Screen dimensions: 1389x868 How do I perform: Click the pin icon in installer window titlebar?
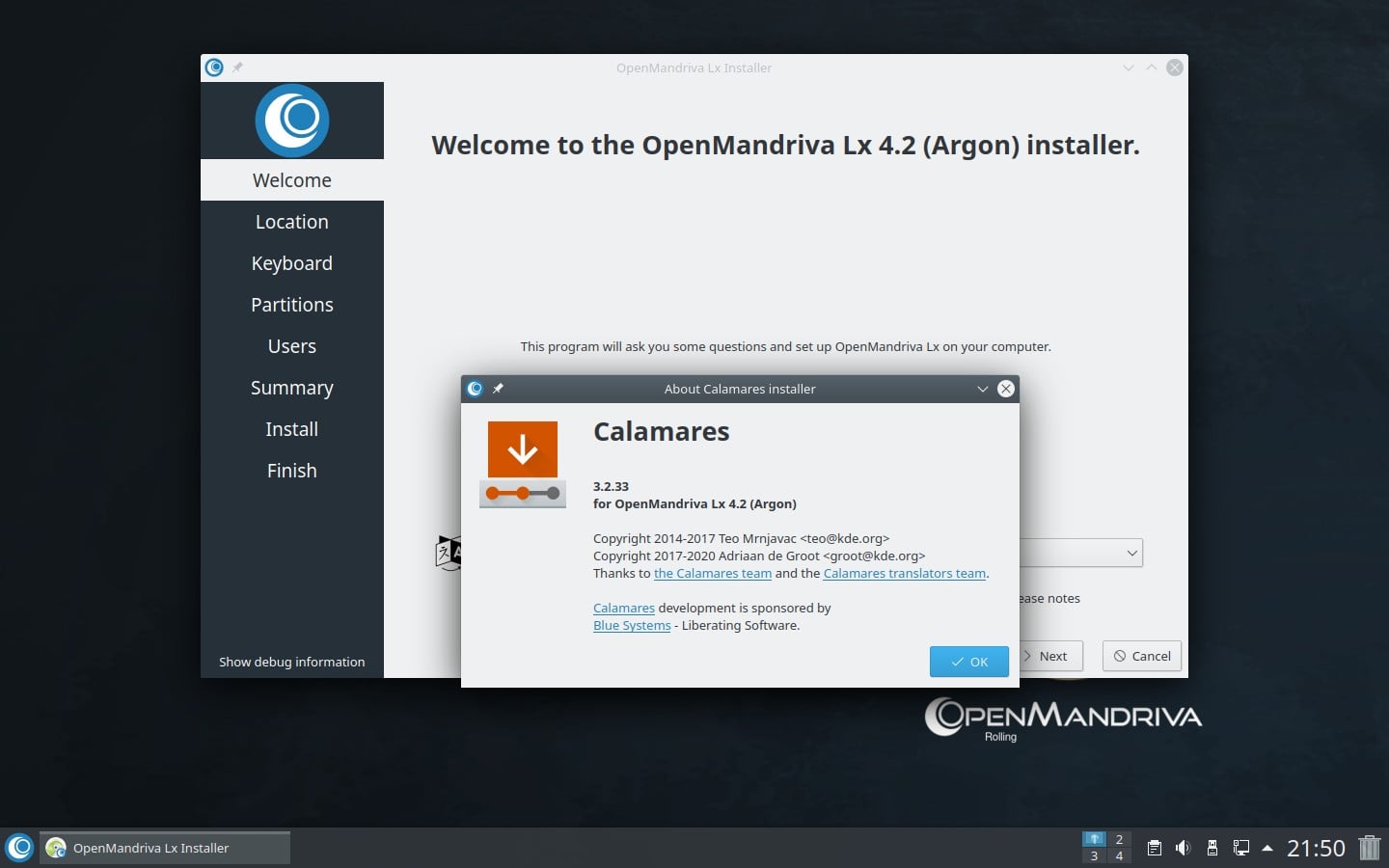click(x=237, y=68)
